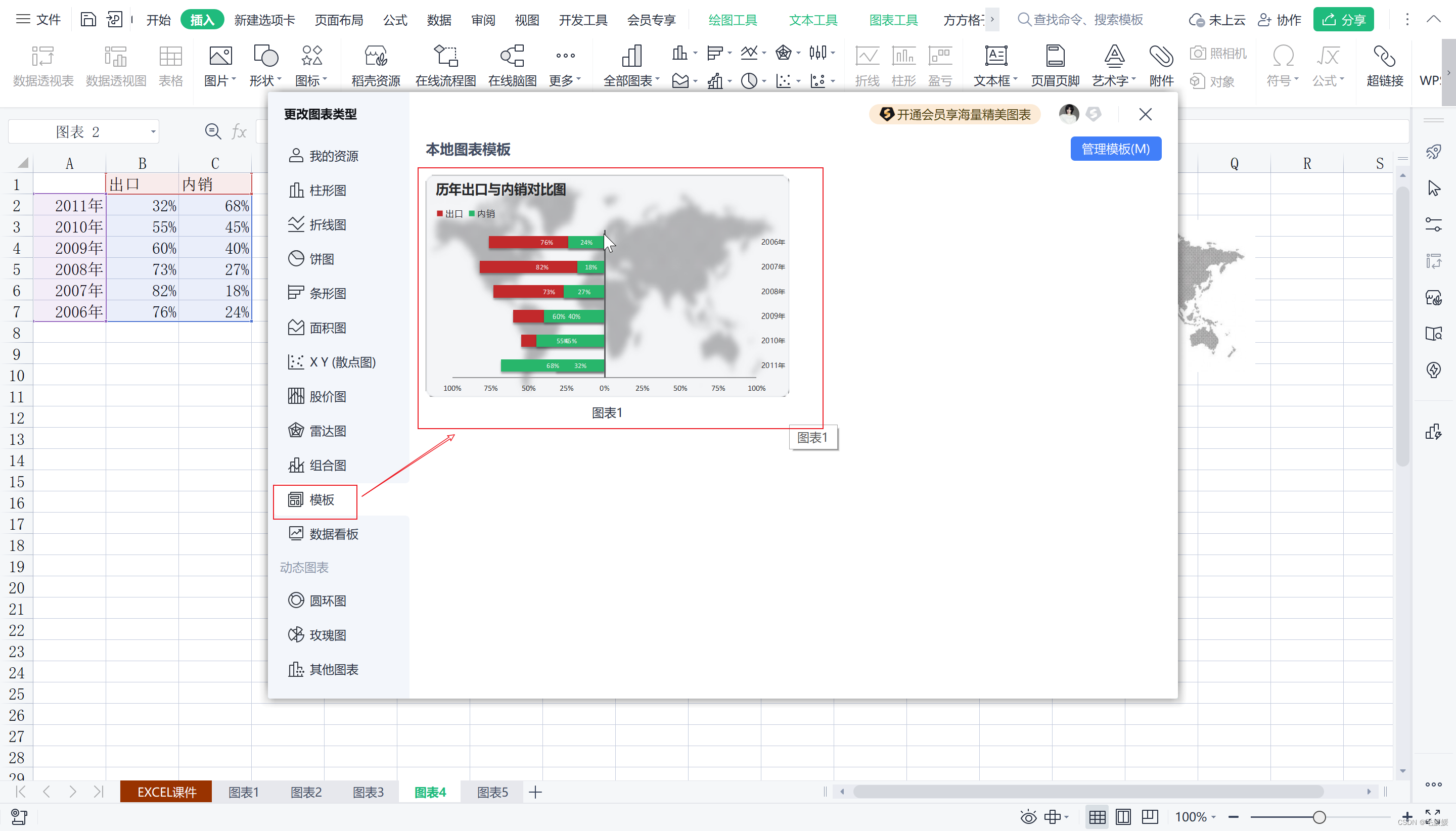The height and width of the screenshot is (831, 1456).
Task: Open the settings sliders sidebar icon
Action: 1433,224
